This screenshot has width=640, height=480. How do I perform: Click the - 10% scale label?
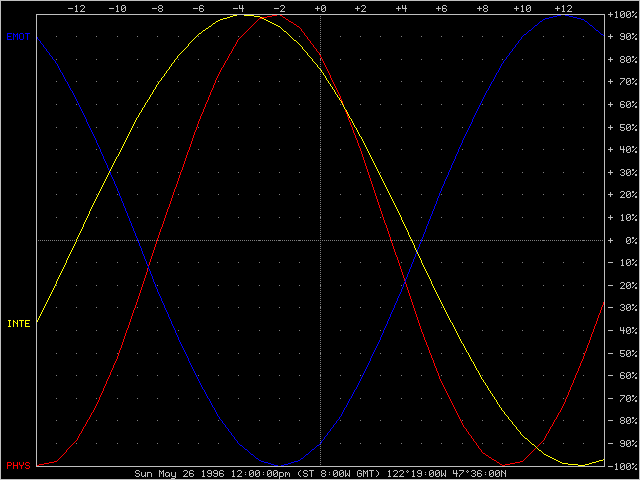(x=622, y=262)
